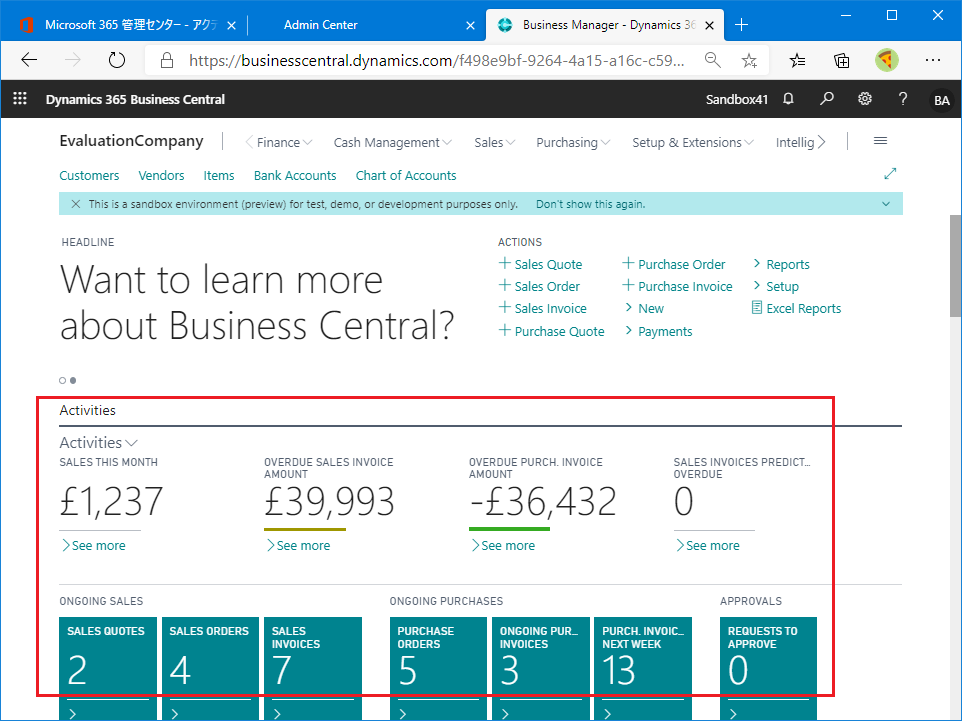This screenshot has width=962, height=721.
Task: Open the help question mark icon
Action: [902, 99]
